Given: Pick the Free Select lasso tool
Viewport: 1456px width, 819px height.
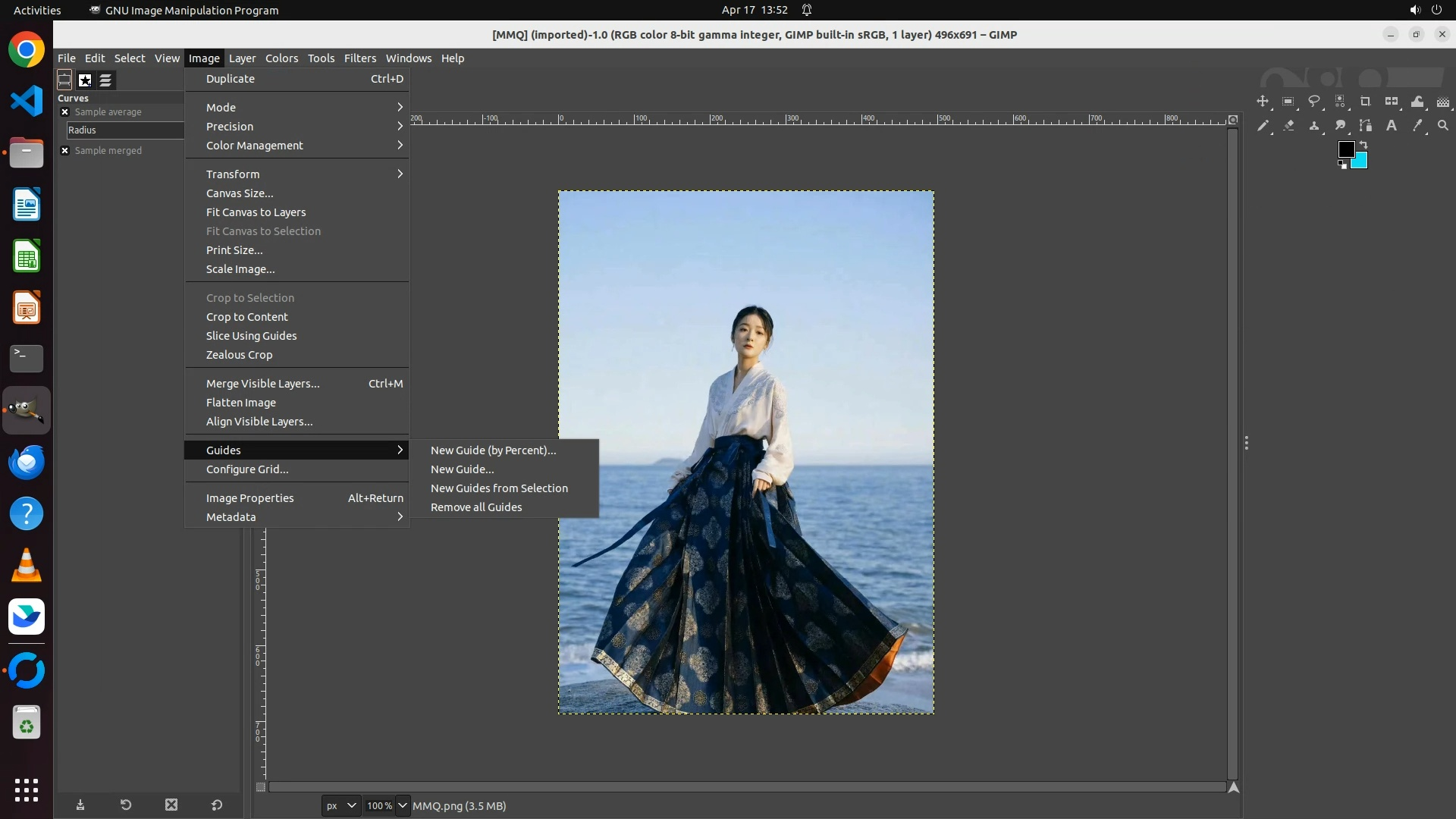Looking at the screenshot, I should coord(1314,102).
